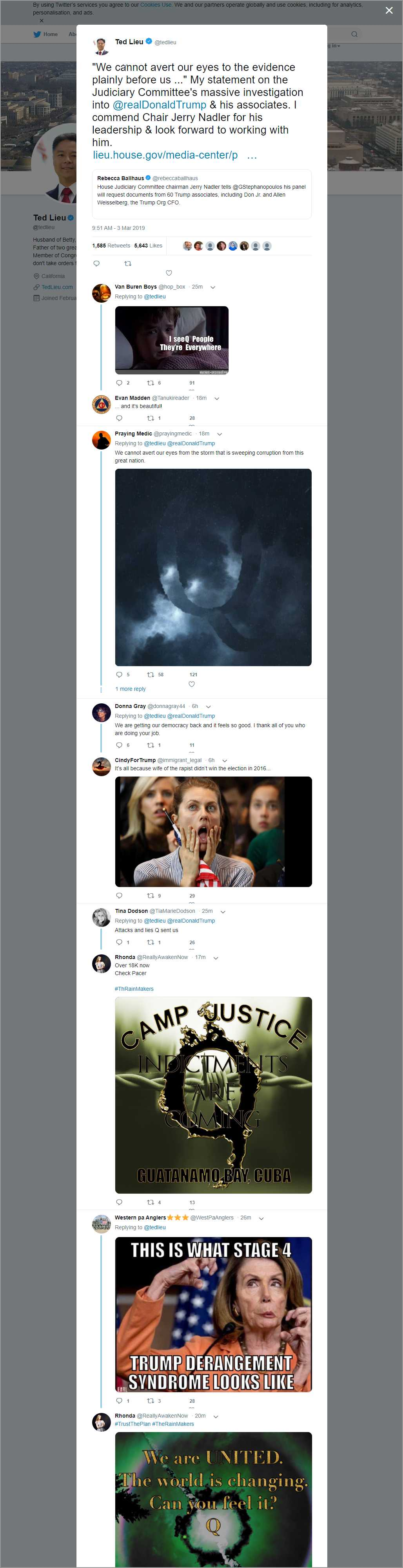Retweet Ted Lieu's main tweet

[127, 264]
